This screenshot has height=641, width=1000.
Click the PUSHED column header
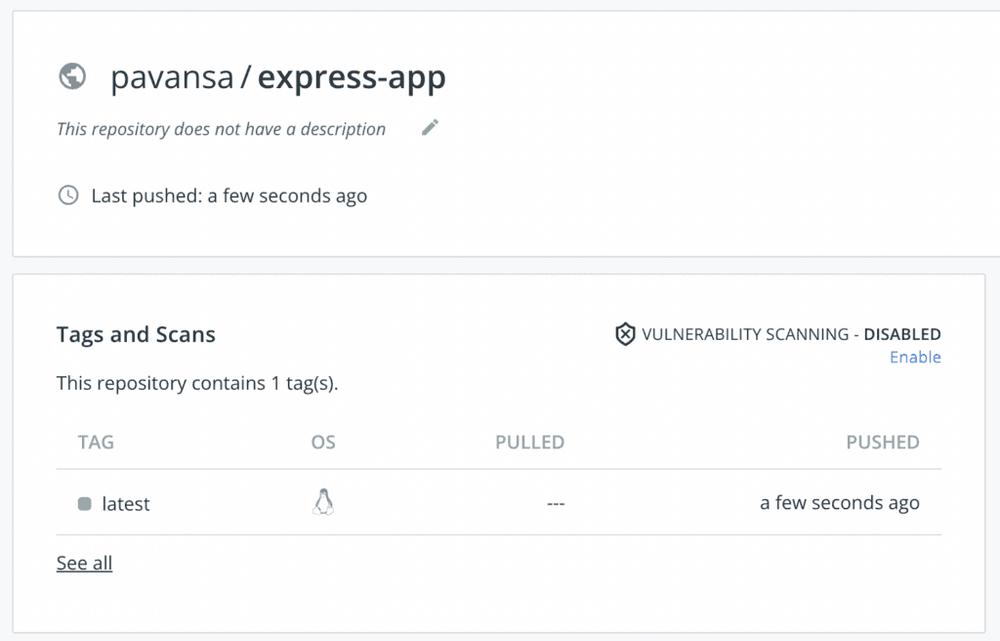882,442
